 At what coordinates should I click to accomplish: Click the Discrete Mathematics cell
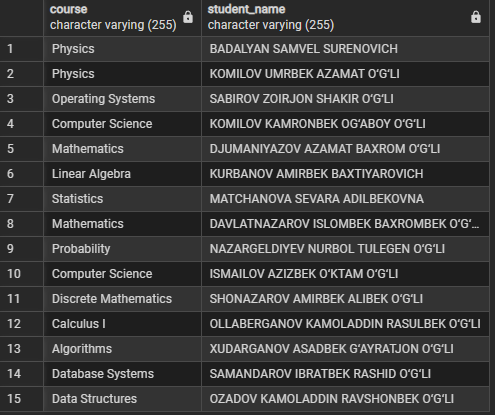[122, 299]
